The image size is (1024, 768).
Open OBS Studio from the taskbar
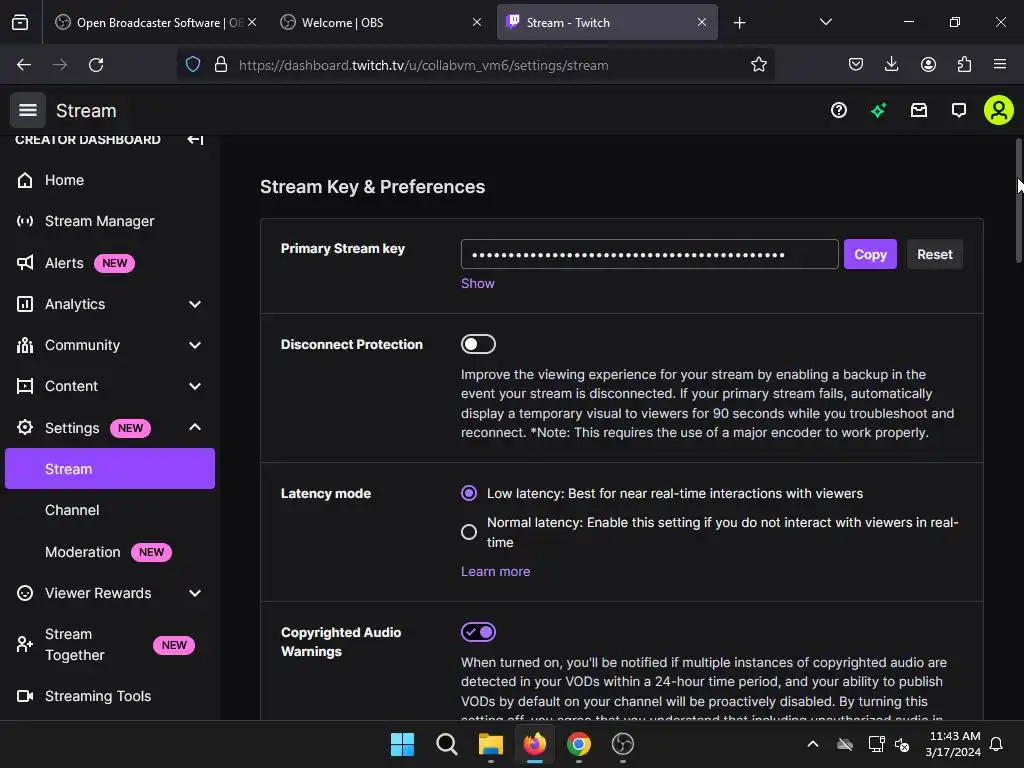(x=622, y=744)
